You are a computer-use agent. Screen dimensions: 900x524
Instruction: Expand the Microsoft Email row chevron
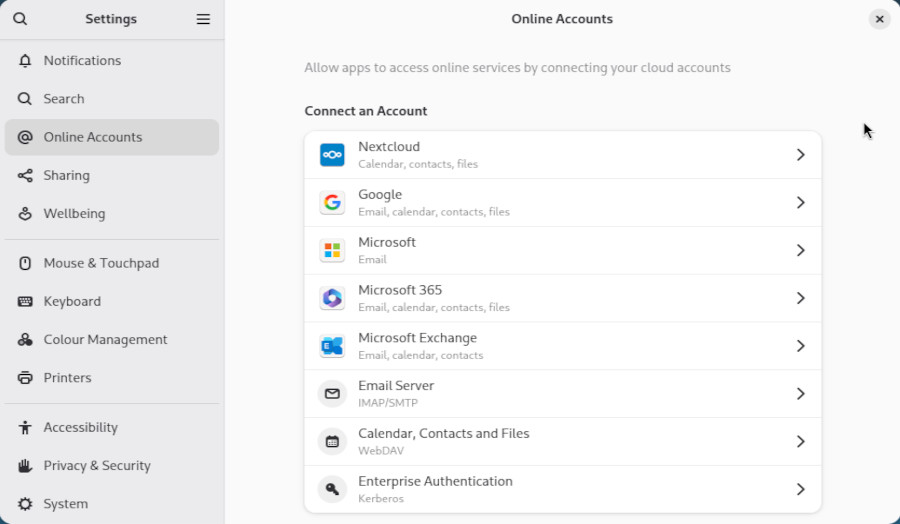(801, 250)
